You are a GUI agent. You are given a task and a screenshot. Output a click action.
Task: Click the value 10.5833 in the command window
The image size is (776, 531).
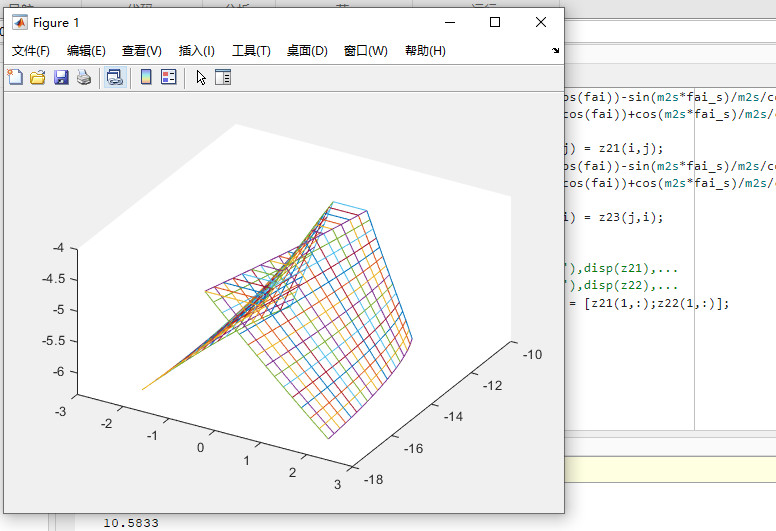(x=131, y=523)
